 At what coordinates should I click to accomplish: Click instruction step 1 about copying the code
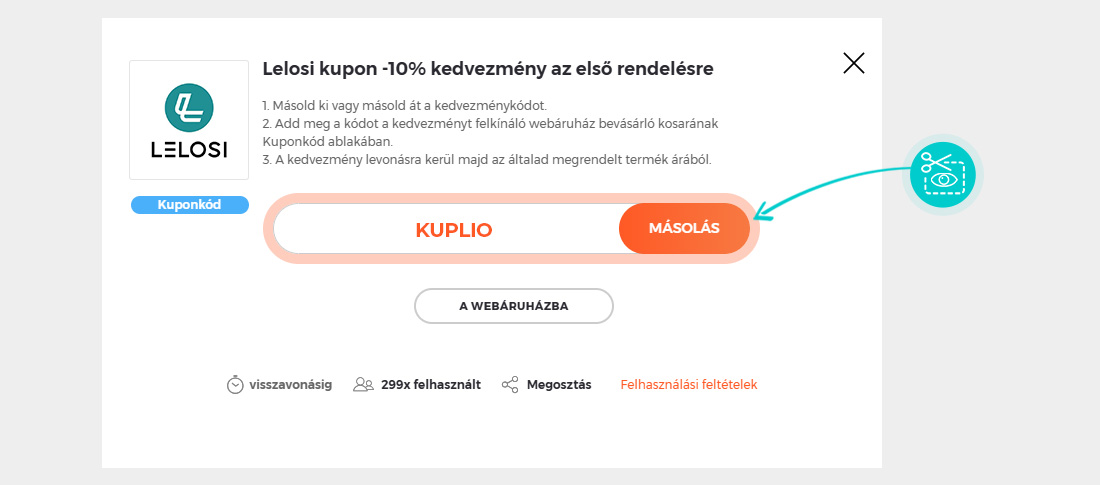[x=405, y=105]
